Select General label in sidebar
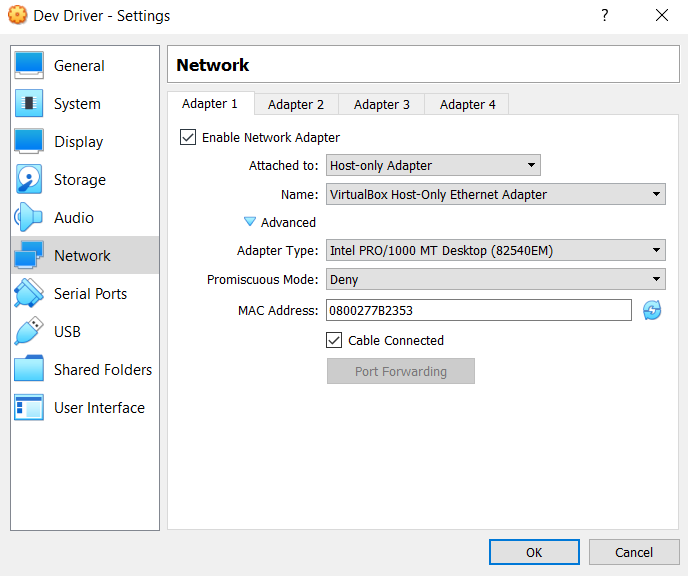688x576 pixels. tap(79, 66)
